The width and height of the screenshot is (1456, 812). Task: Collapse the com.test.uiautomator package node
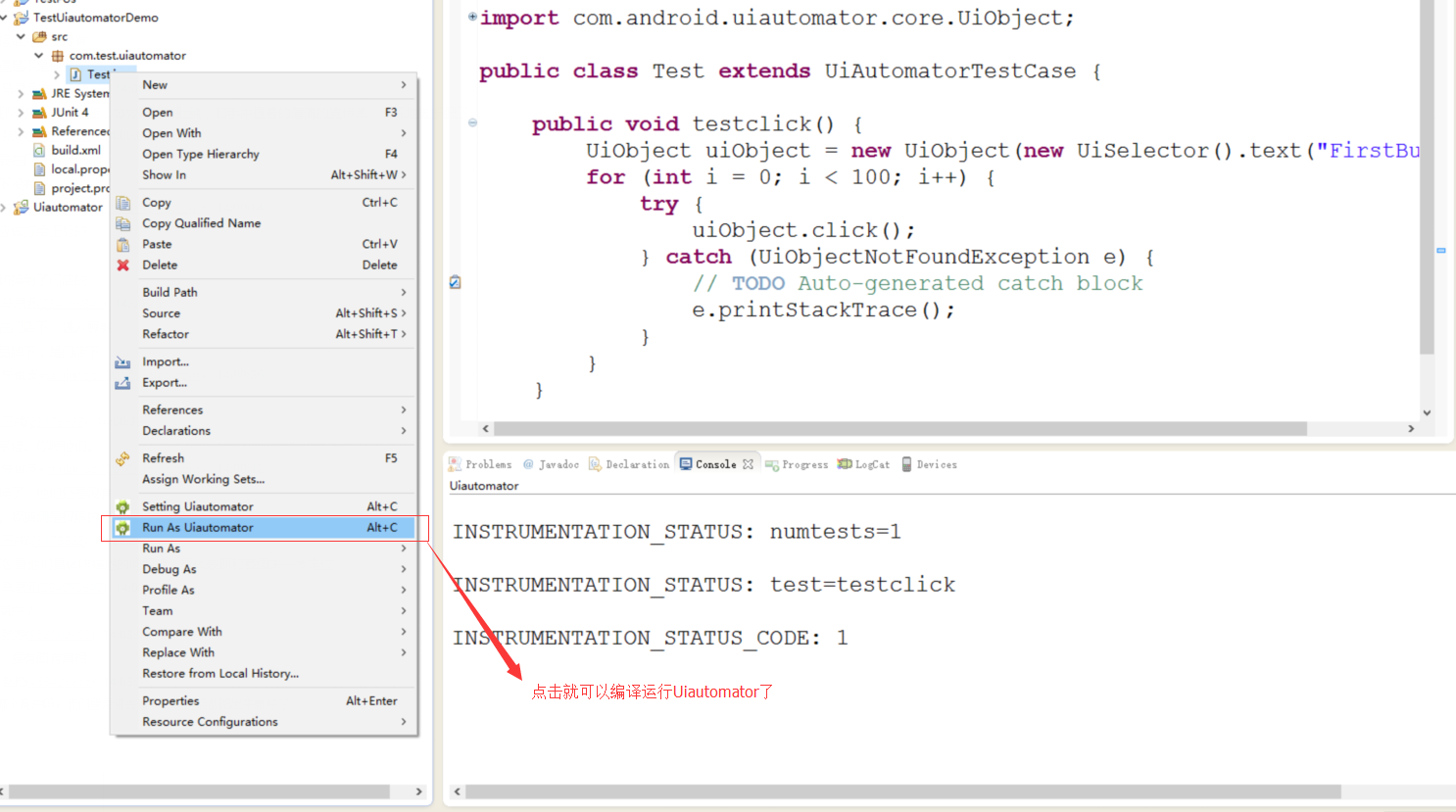tap(39, 56)
